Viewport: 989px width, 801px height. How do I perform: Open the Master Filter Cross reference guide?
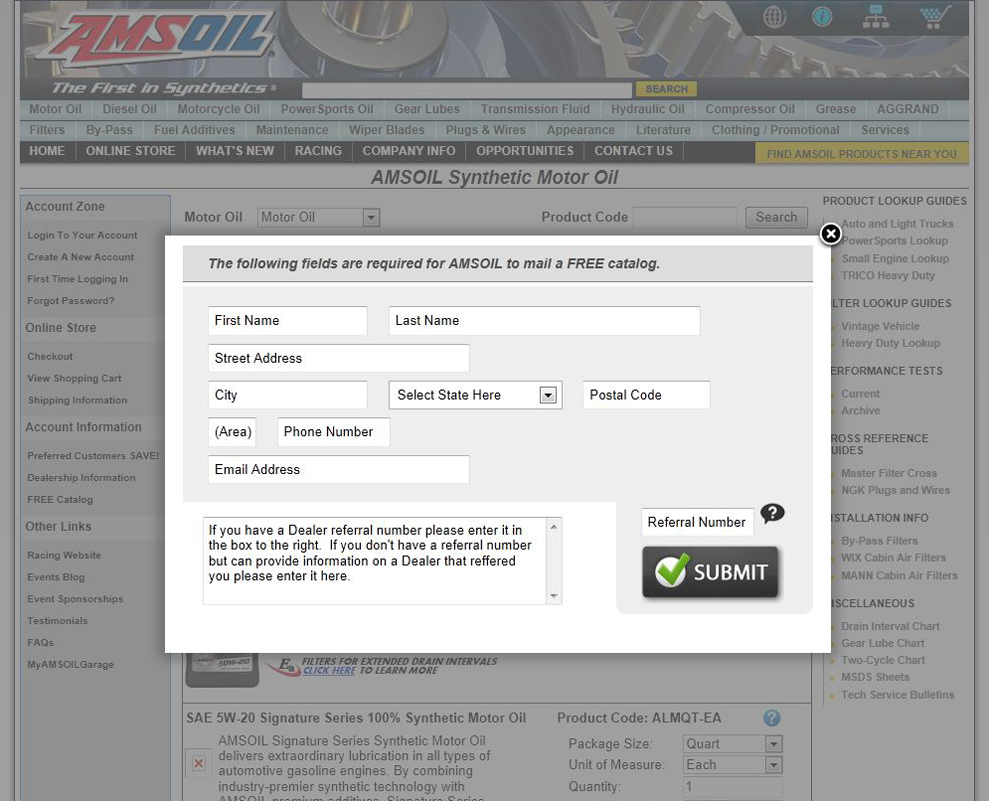tap(889, 473)
